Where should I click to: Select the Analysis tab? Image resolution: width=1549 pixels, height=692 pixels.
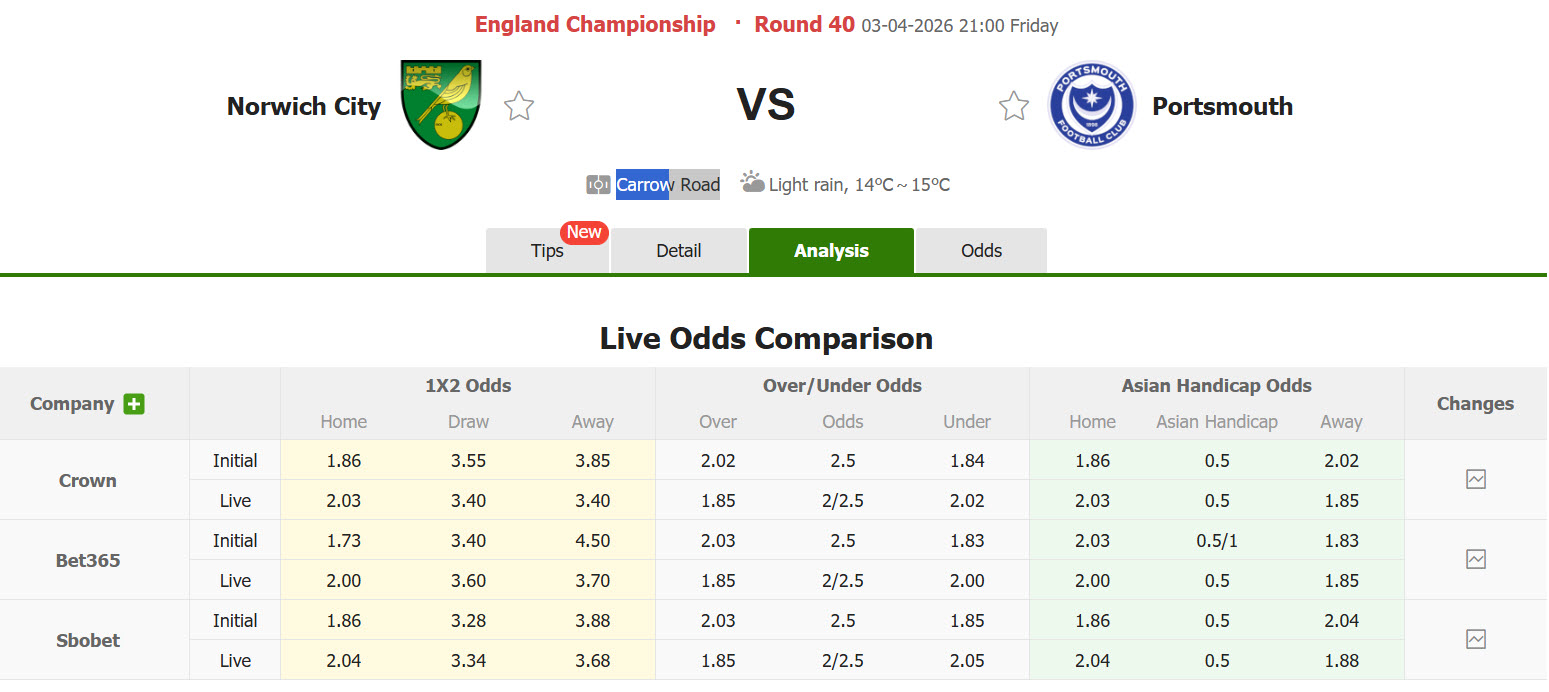coord(831,250)
